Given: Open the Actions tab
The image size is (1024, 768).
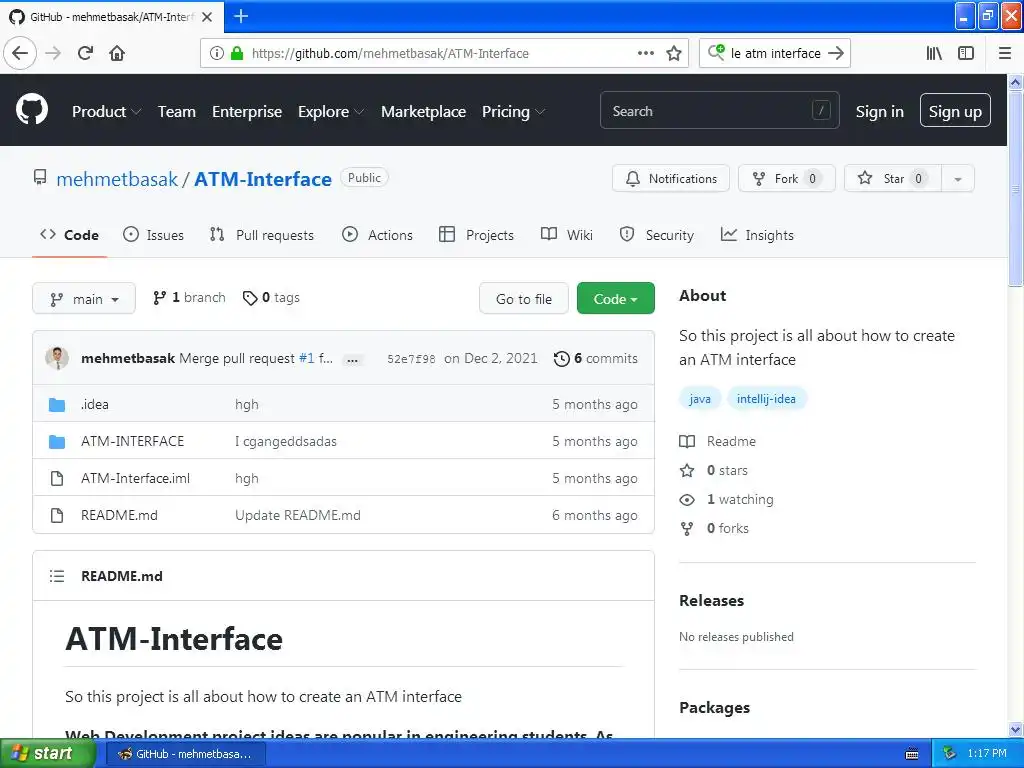Looking at the screenshot, I should tap(377, 235).
